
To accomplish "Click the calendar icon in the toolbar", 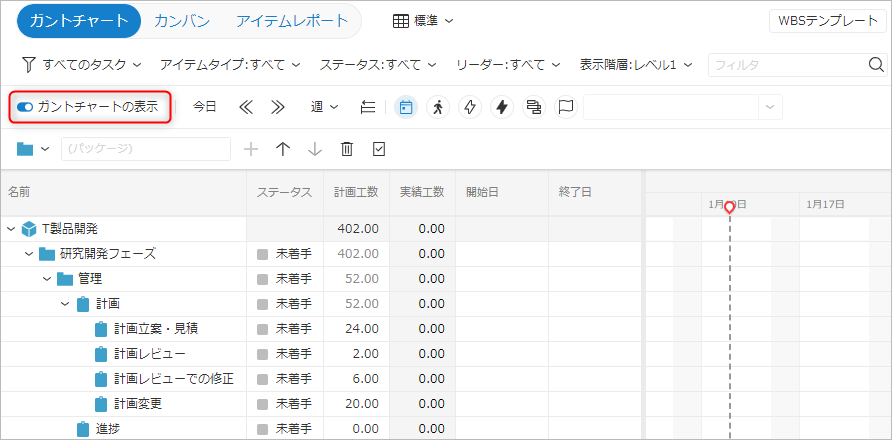I will coord(406,107).
